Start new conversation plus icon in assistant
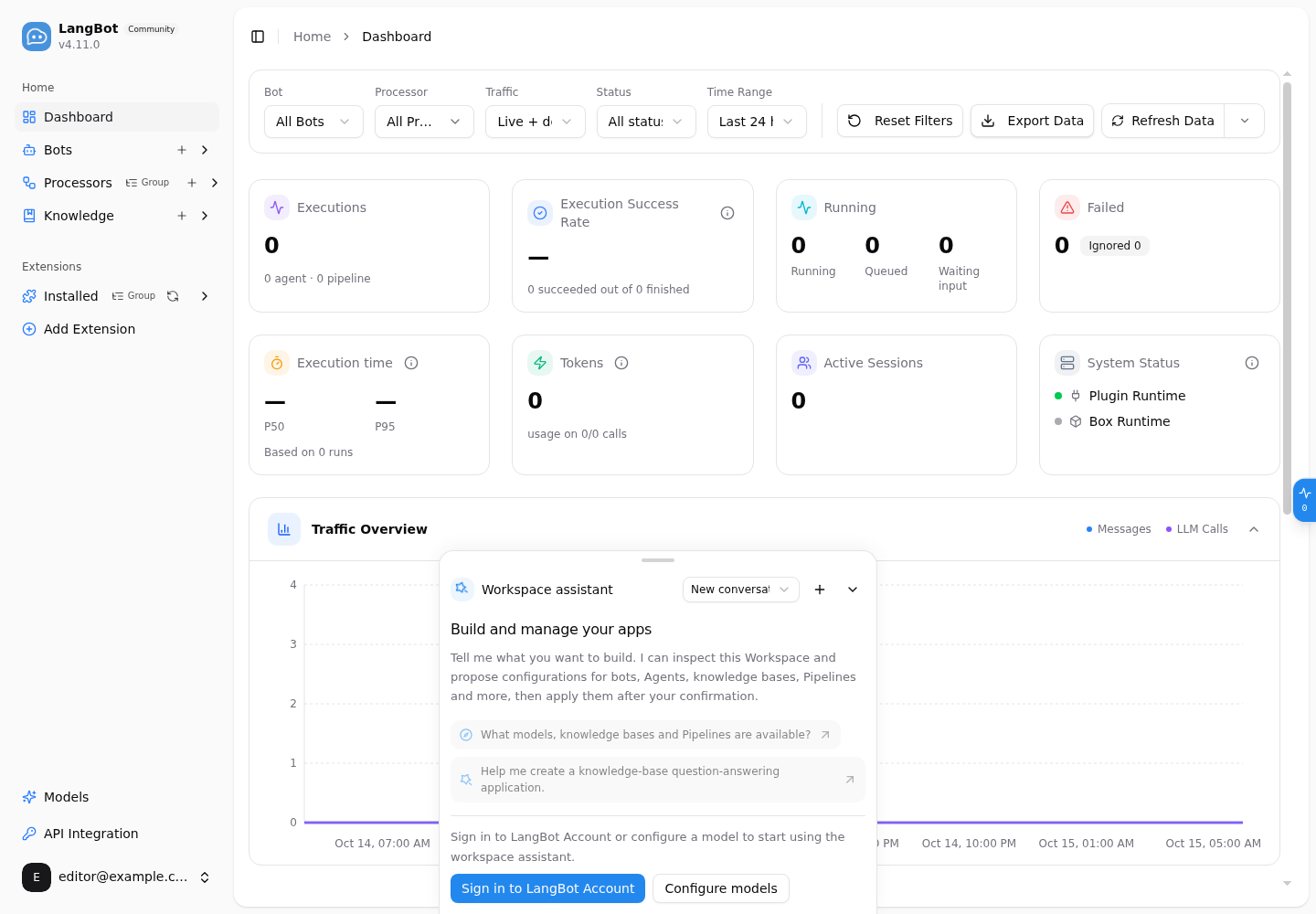Viewport: 1316px width, 914px height. pyautogui.click(x=820, y=590)
